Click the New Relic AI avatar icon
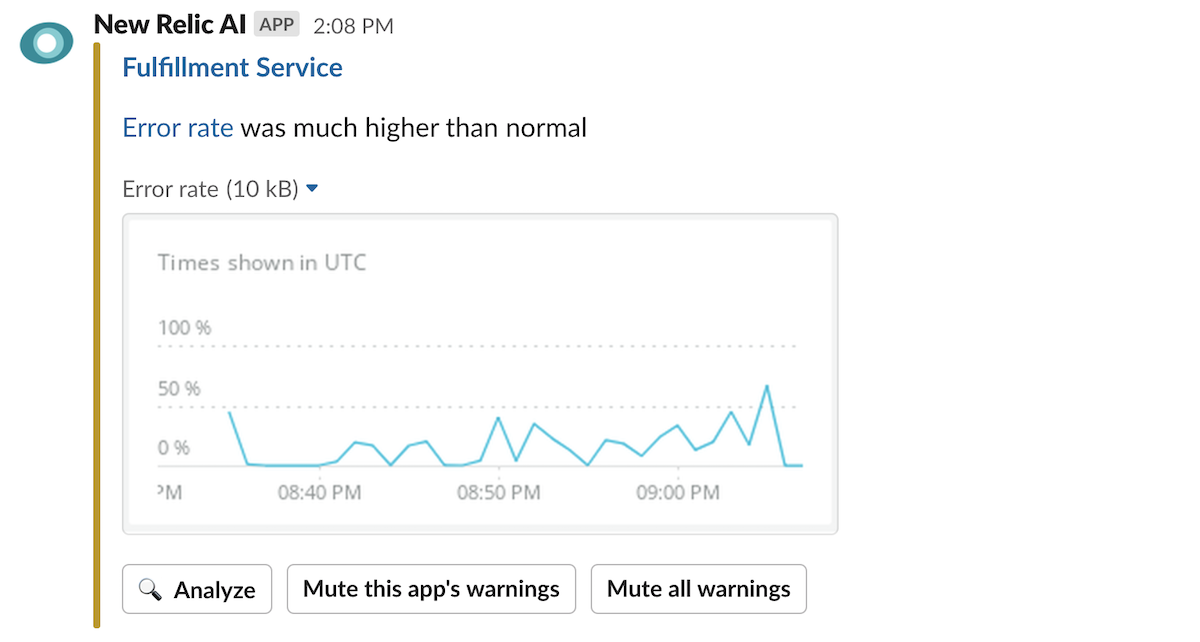The width and height of the screenshot is (1200, 642). click(47, 42)
